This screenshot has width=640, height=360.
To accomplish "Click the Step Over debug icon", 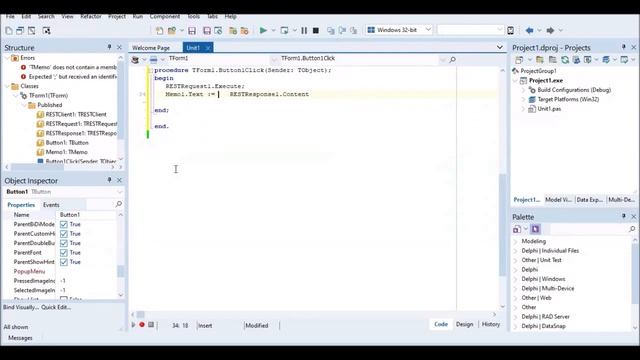I will pyautogui.click(x=342, y=31).
